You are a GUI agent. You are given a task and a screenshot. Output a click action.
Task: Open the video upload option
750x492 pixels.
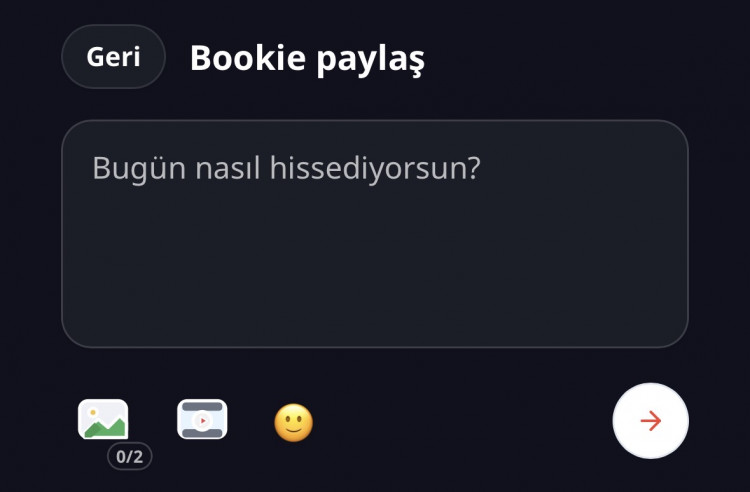pyautogui.click(x=202, y=419)
